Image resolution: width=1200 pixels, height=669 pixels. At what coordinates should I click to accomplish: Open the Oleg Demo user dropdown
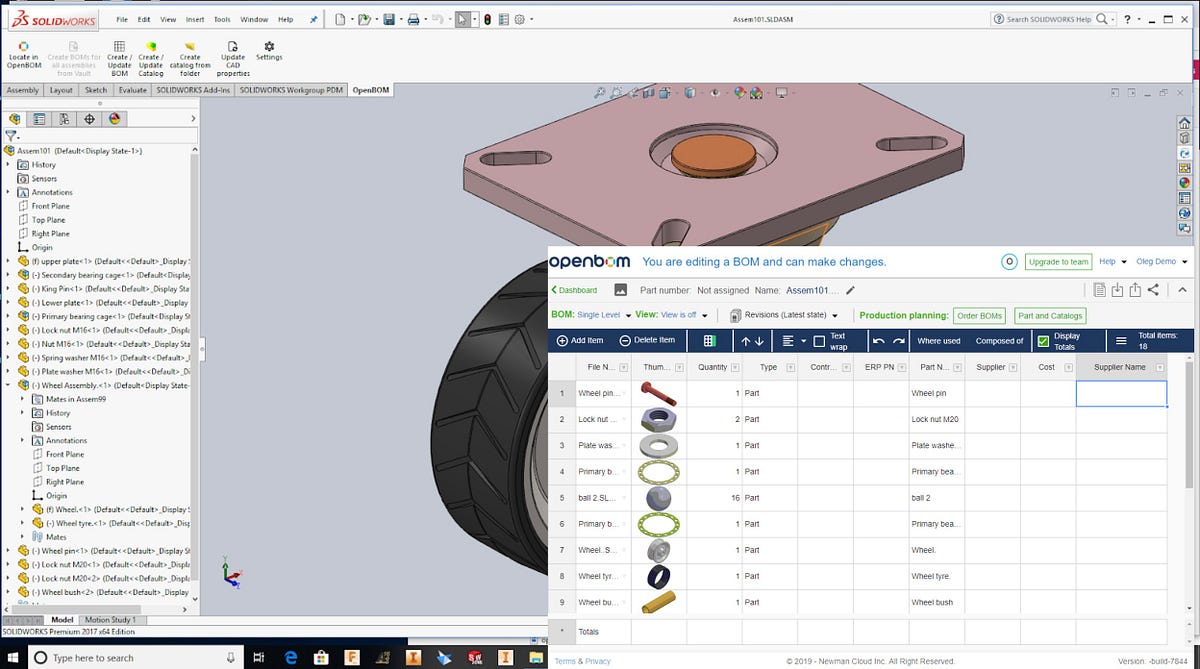pos(1164,262)
